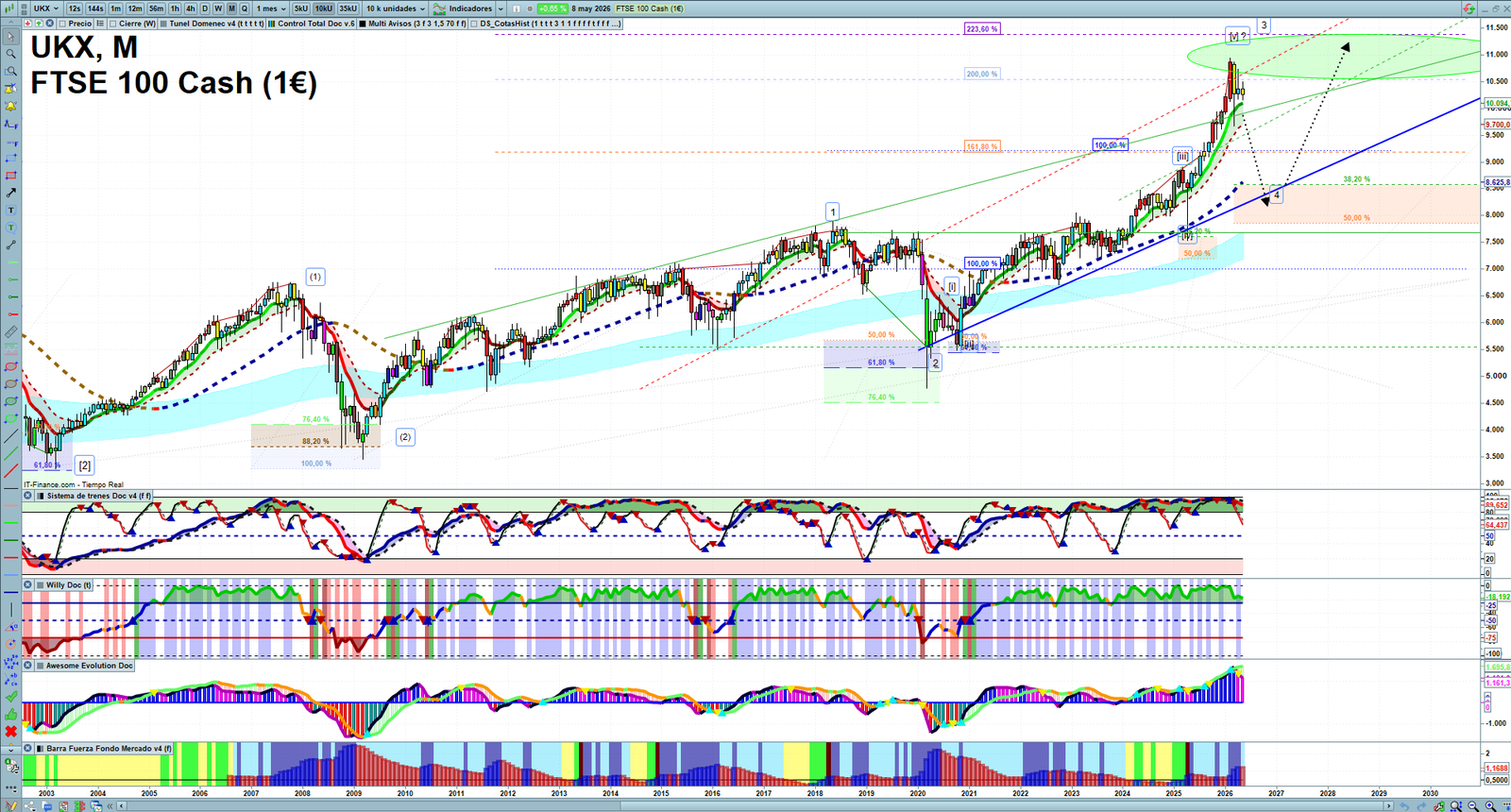The height and width of the screenshot is (812, 1511).
Task: Click the 223,60 % Fibonacci level label
Action: (x=982, y=29)
